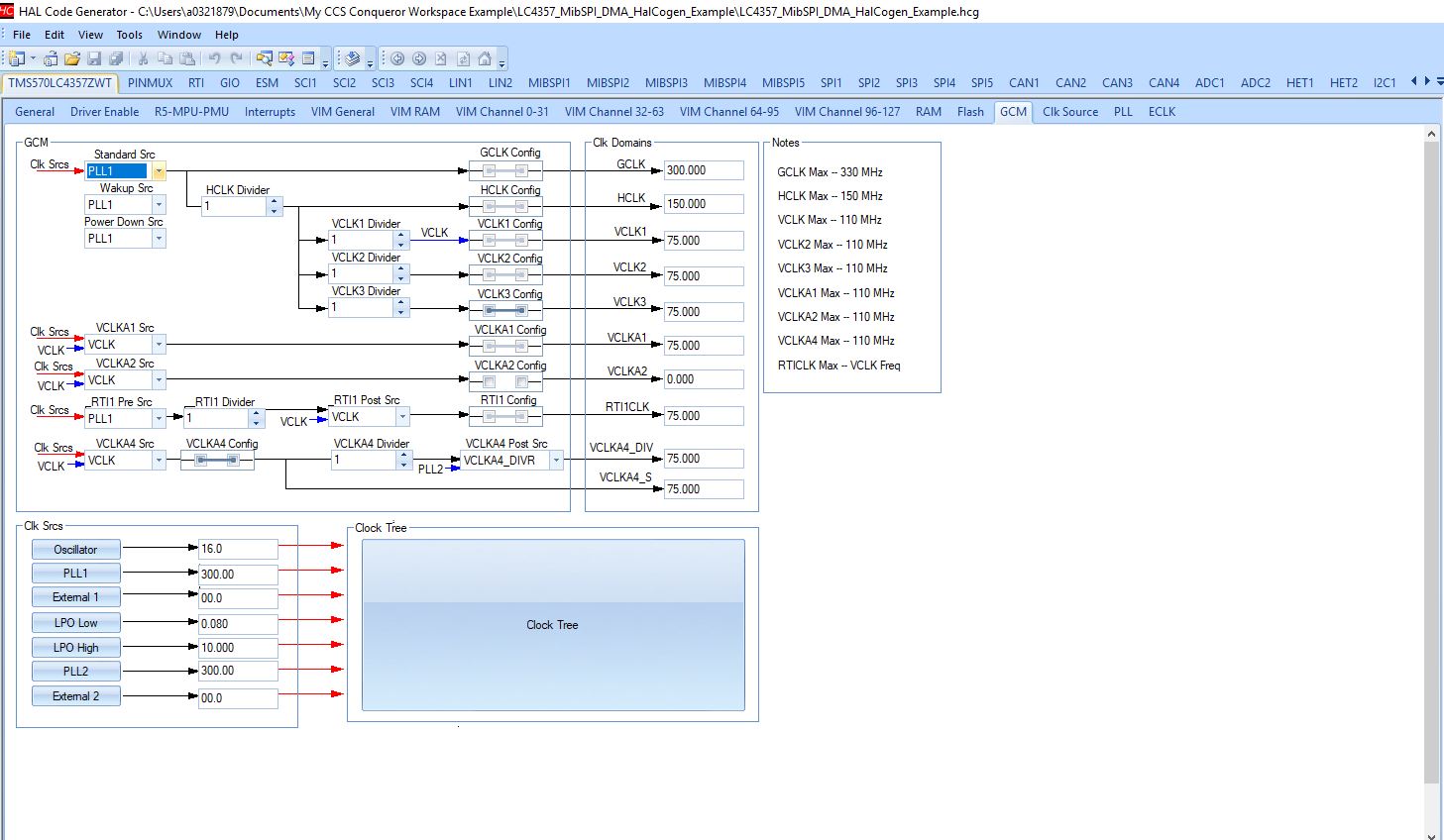Click the GCLK frequency field
The width and height of the screenshot is (1444, 840).
704,170
